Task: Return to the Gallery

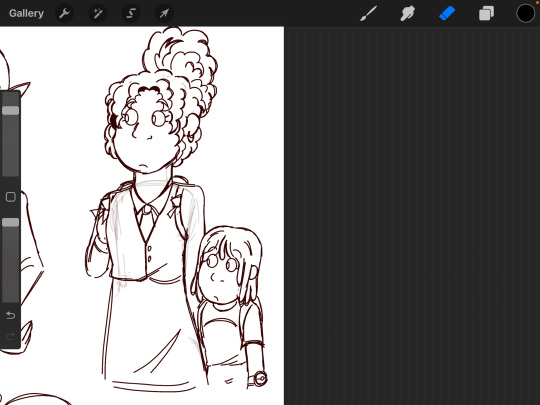Action: 26,13
